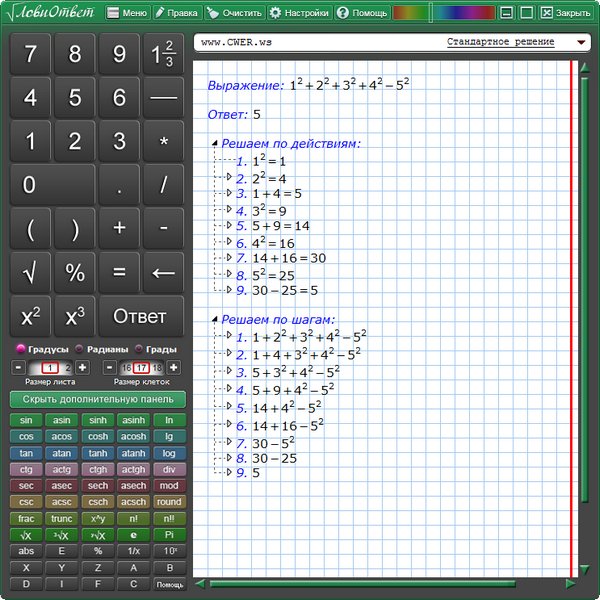Click the backspace arrow key
Viewport: 600px width, 600px height.
[163, 272]
